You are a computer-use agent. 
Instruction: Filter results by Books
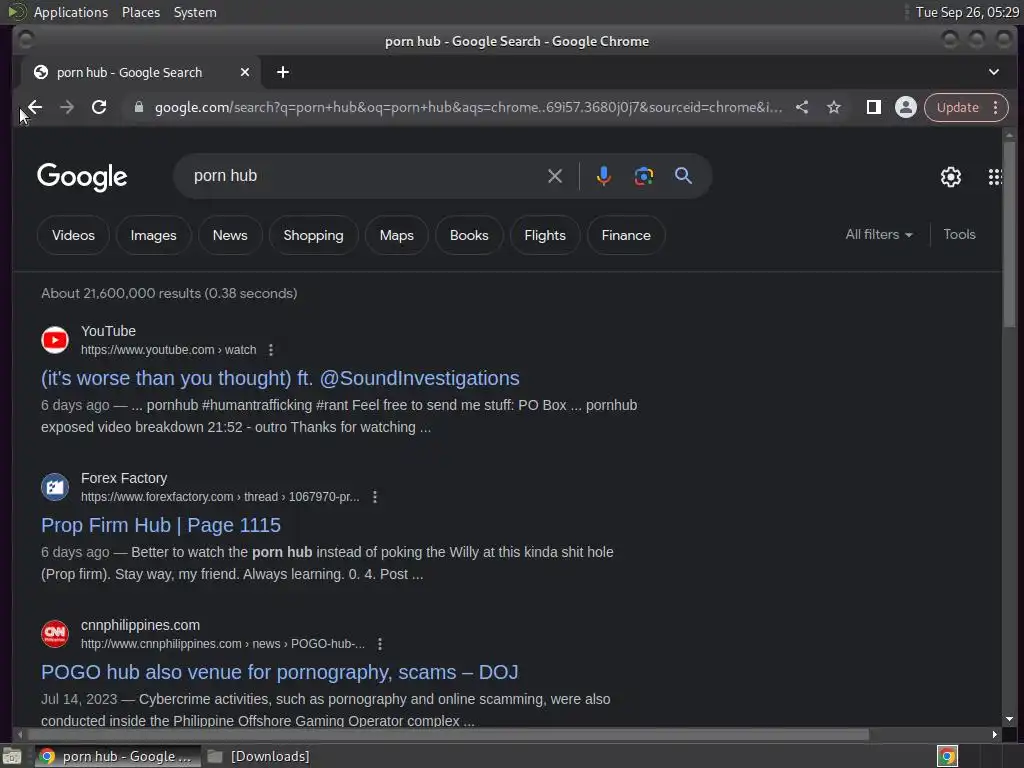pyautogui.click(x=469, y=235)
